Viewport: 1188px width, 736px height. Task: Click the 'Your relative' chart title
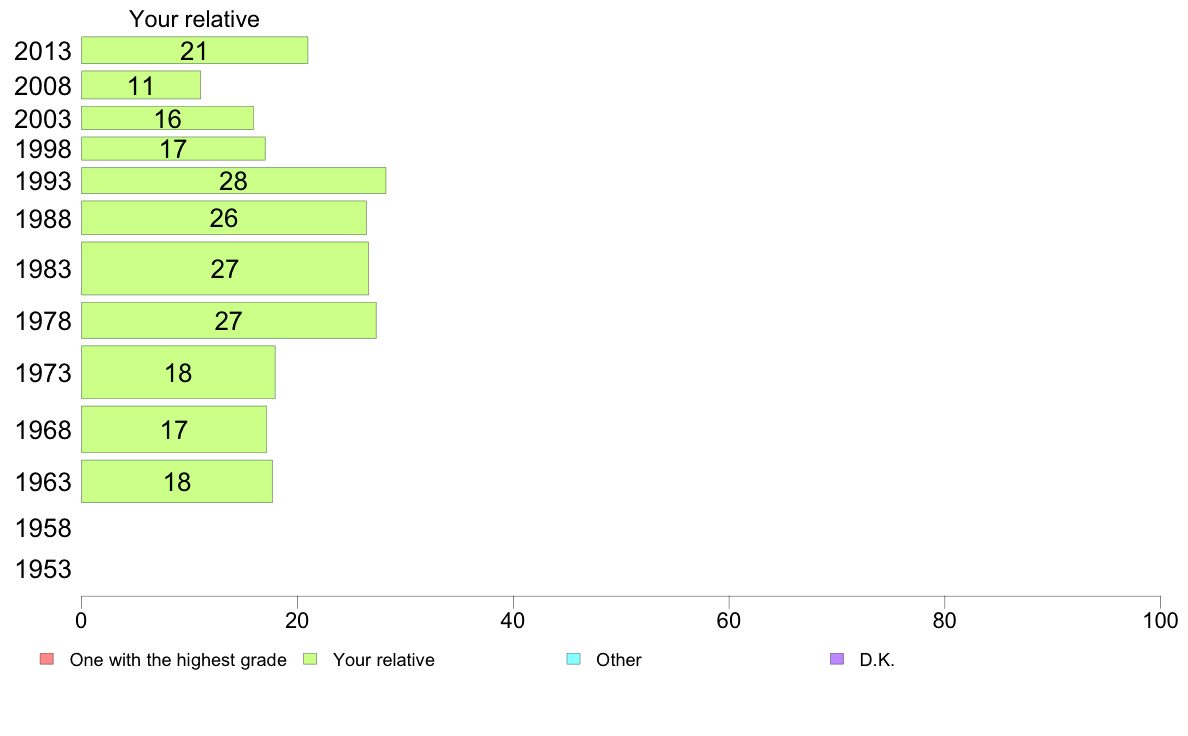point(194,19)
